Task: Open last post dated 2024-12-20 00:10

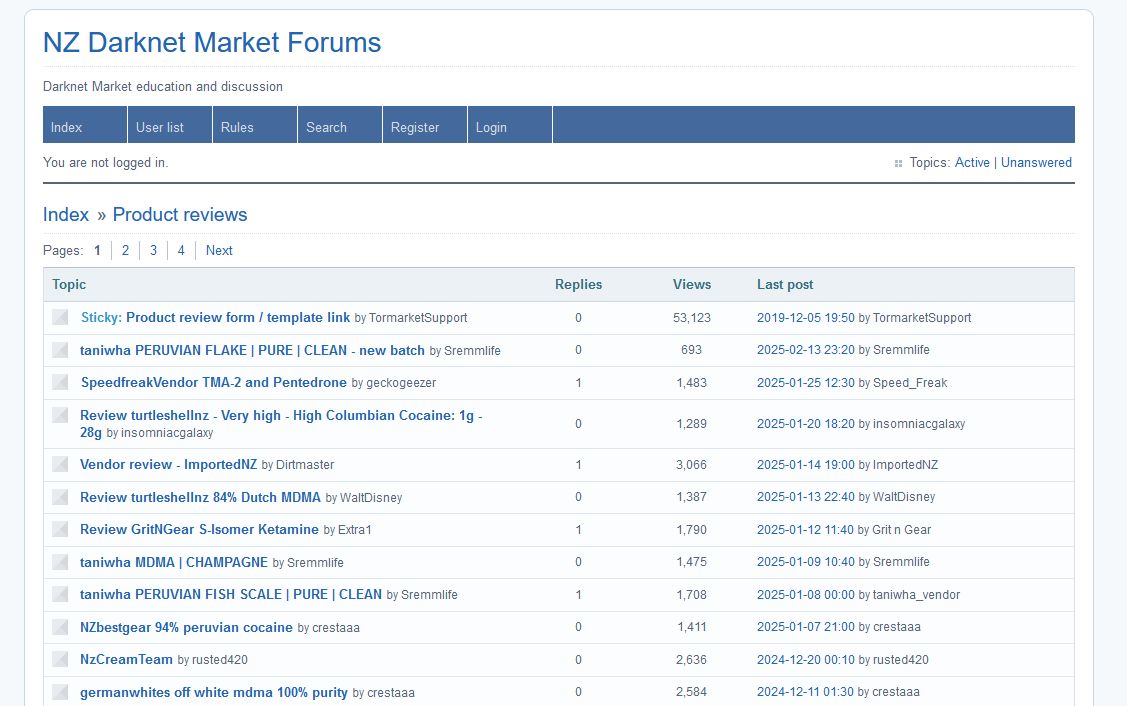Action: tap(806, 659)
